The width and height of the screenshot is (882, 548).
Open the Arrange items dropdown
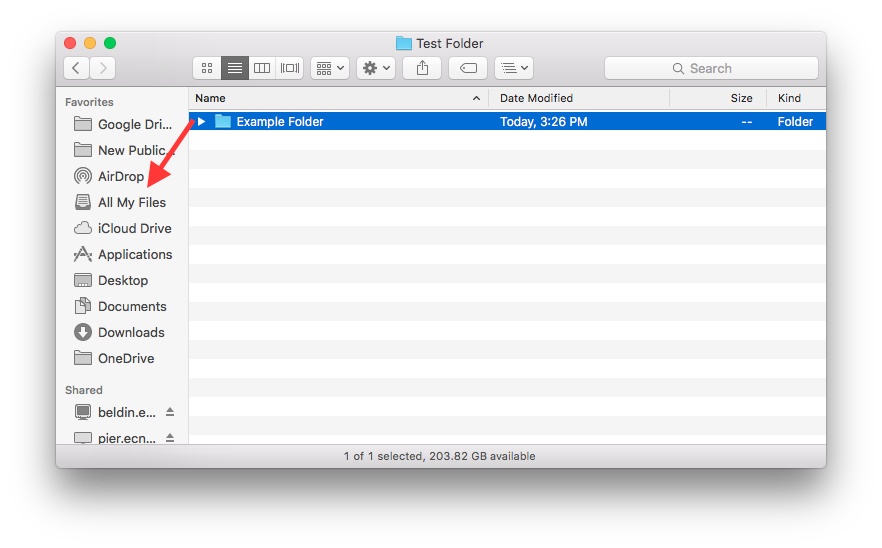(329, 68)
